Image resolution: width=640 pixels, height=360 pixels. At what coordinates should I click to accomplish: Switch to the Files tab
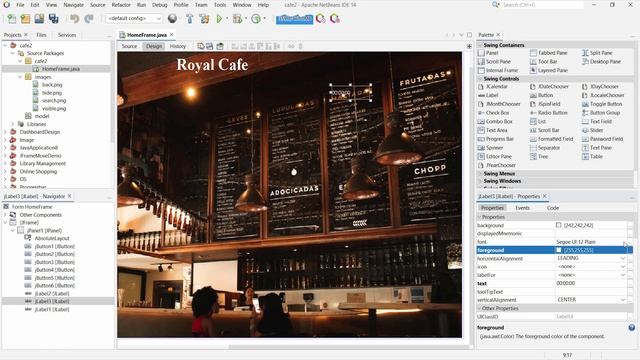(41, 35)
